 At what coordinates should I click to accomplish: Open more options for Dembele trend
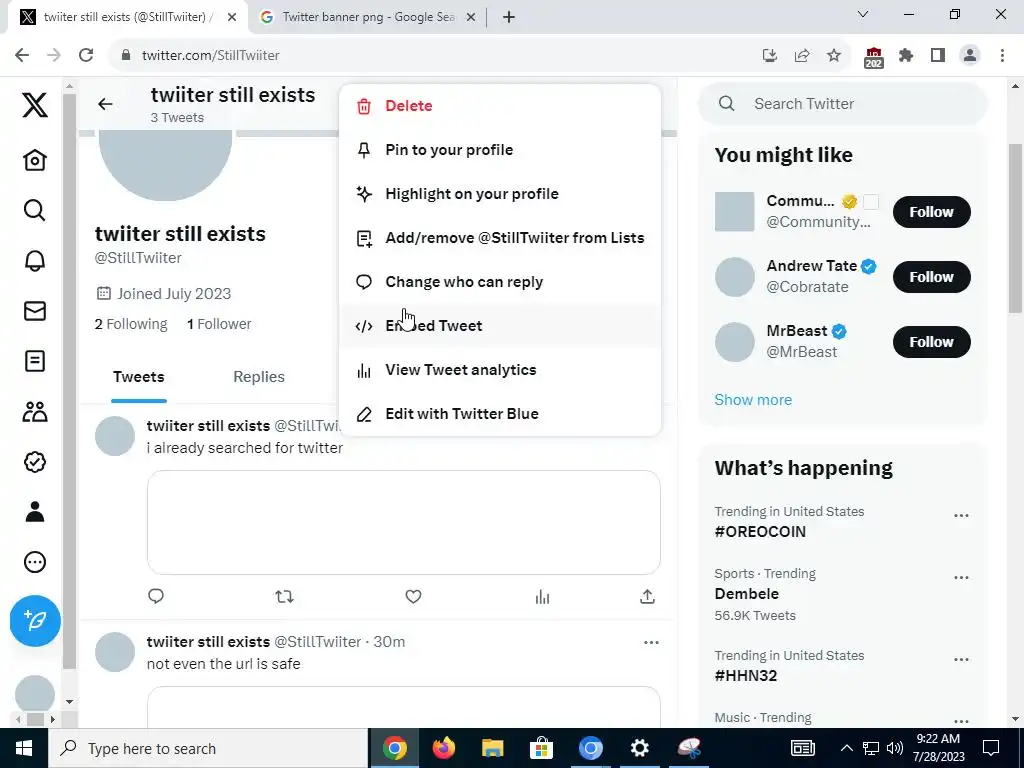click(x=961, y=578)
